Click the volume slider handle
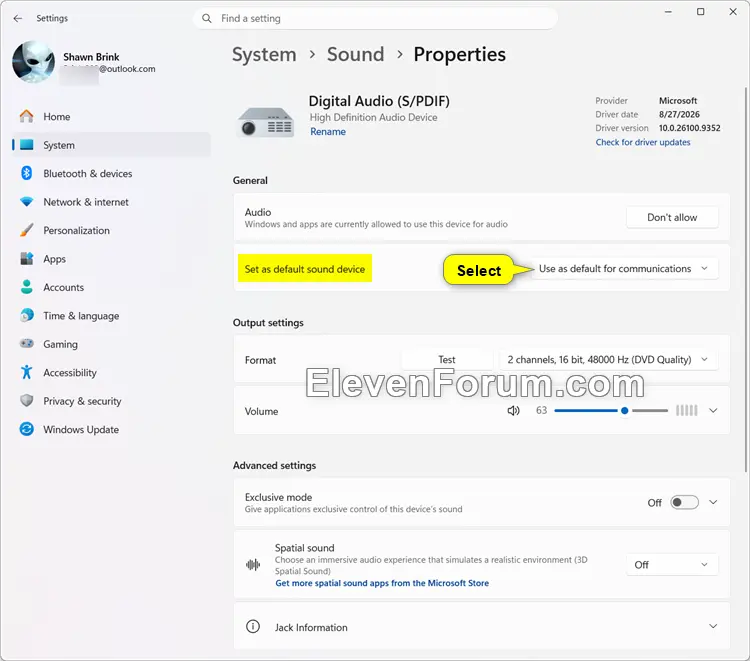Image resolution: width=750 pixels, height=661 pixels. point(624,410)
